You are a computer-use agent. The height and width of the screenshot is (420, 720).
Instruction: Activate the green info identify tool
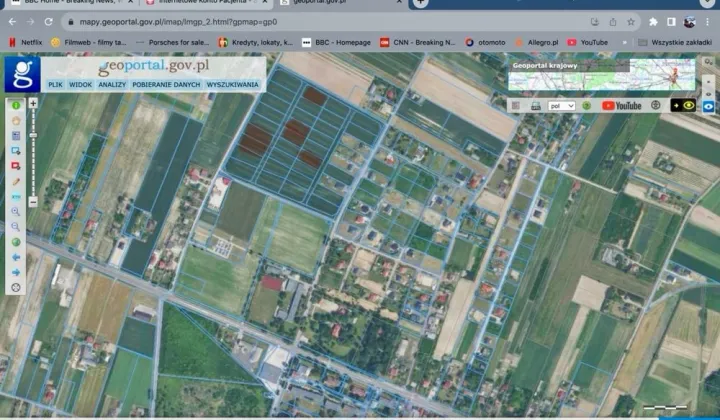click(x=16, y=106)
